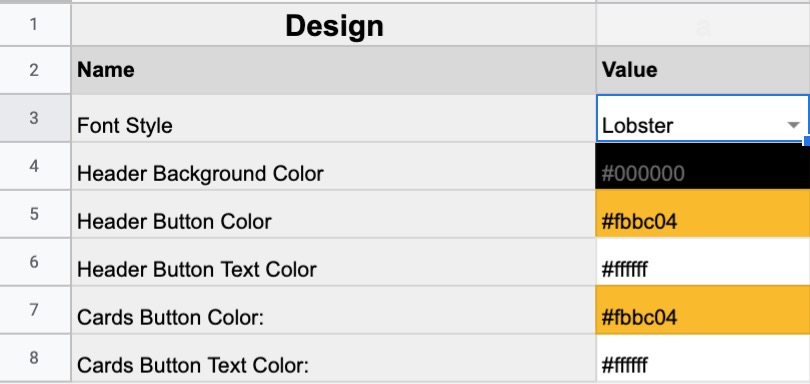This screenshot has width=810, height=384.
Task: Select the Cards Button Text Color #ffffff cell
Action: pyautogui.click(x=703, y=359)
